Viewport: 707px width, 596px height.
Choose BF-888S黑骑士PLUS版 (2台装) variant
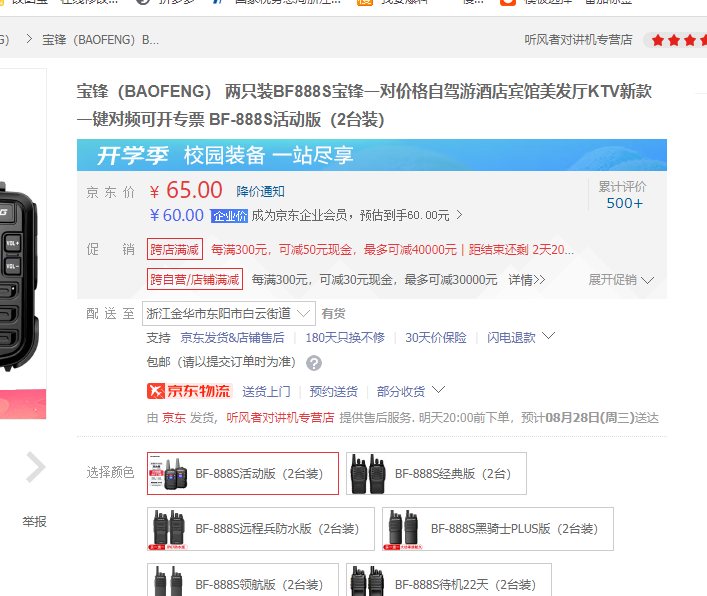496,528
